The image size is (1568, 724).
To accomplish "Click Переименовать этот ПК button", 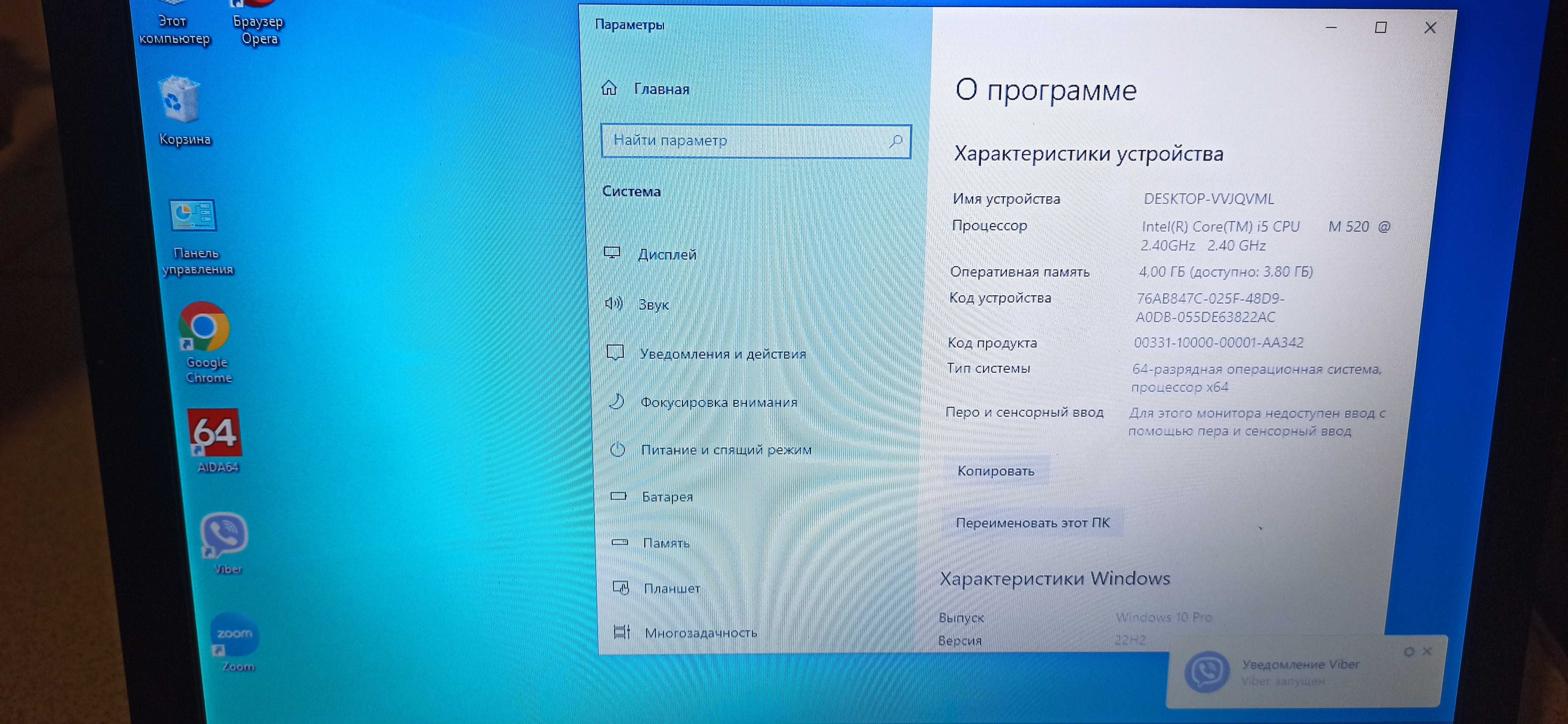I will click(x=1032, y=523).
